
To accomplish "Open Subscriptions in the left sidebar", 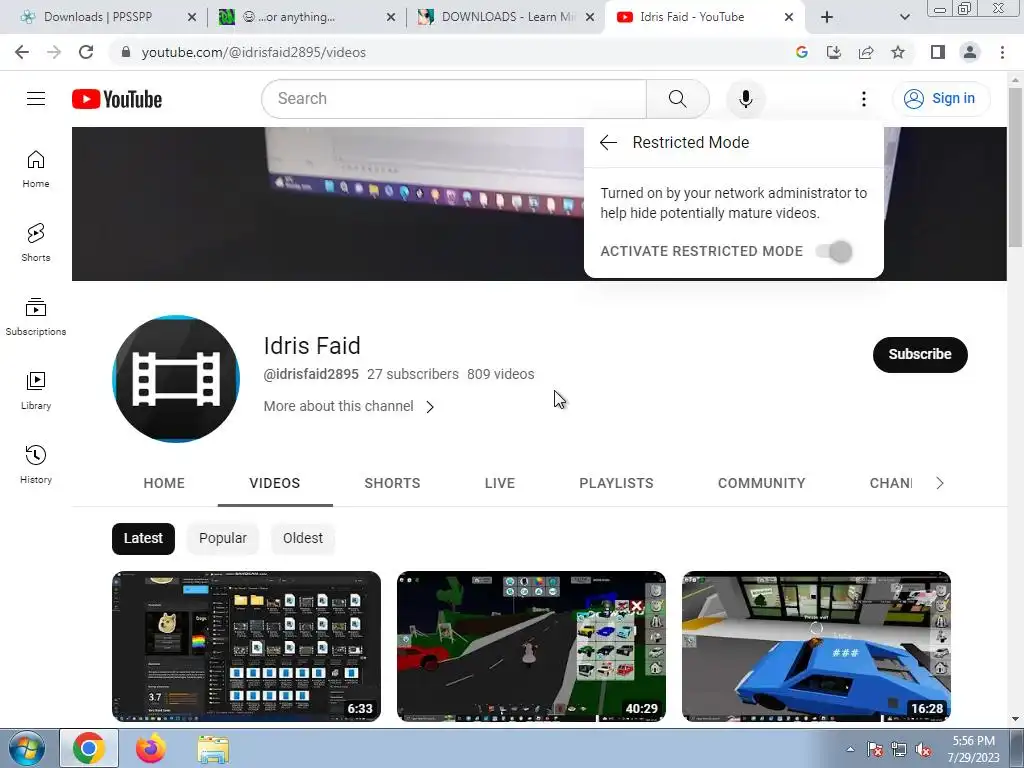I will (x=36, y=317).
